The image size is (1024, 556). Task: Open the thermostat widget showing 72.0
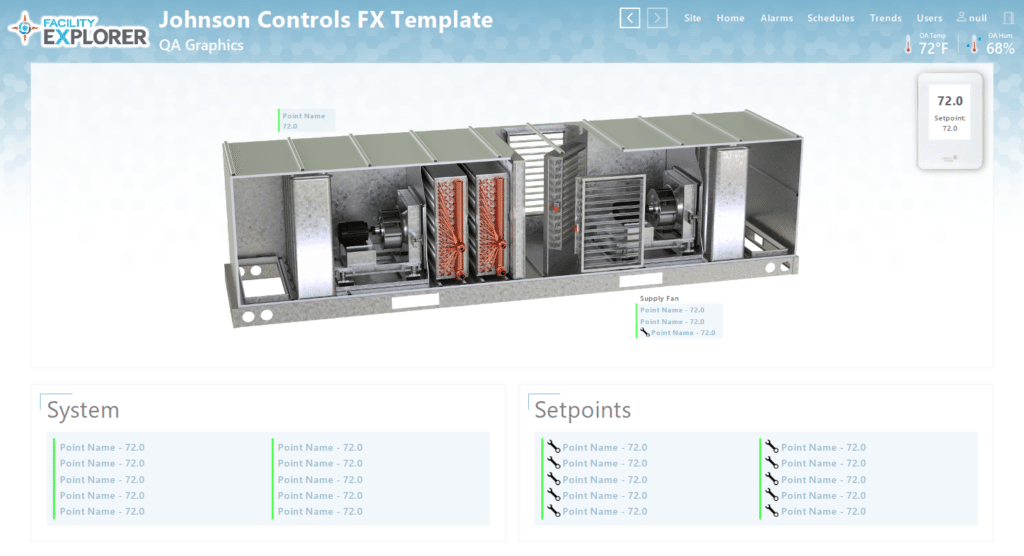[950, 121]
